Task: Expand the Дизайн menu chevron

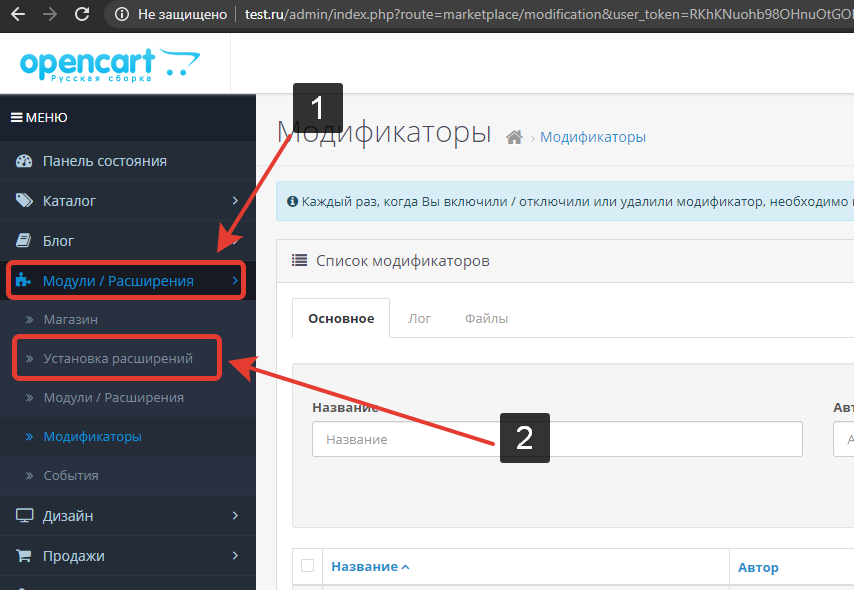Action: point(235,516)
